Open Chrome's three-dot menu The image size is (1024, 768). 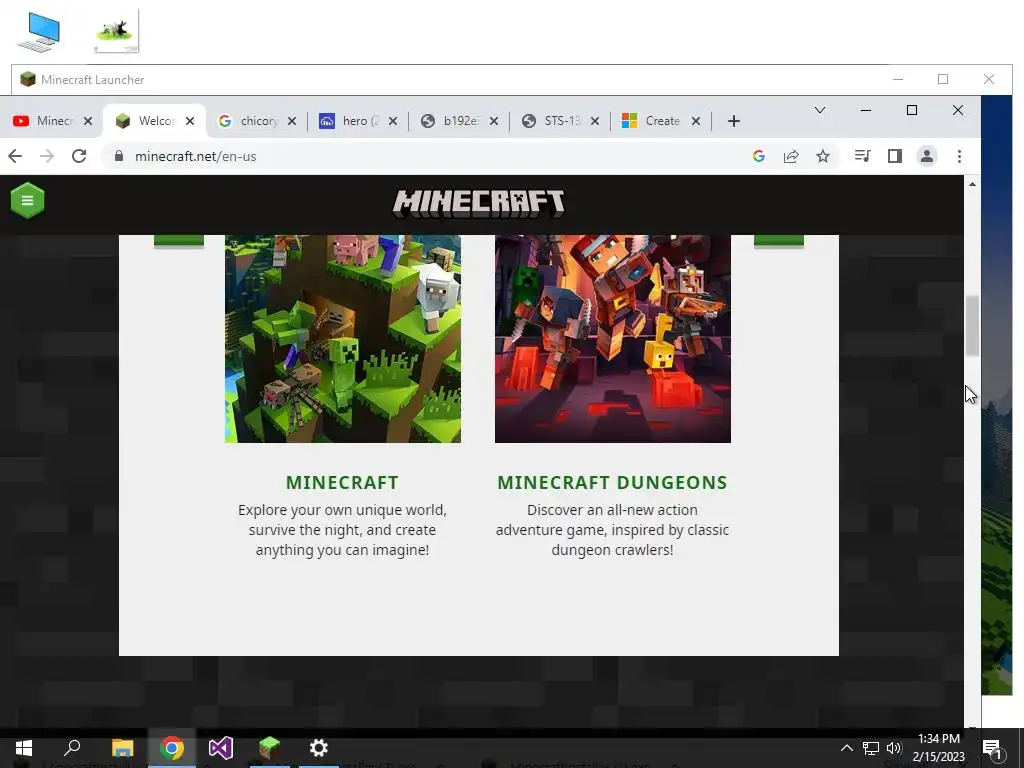[x=959, y=156]
